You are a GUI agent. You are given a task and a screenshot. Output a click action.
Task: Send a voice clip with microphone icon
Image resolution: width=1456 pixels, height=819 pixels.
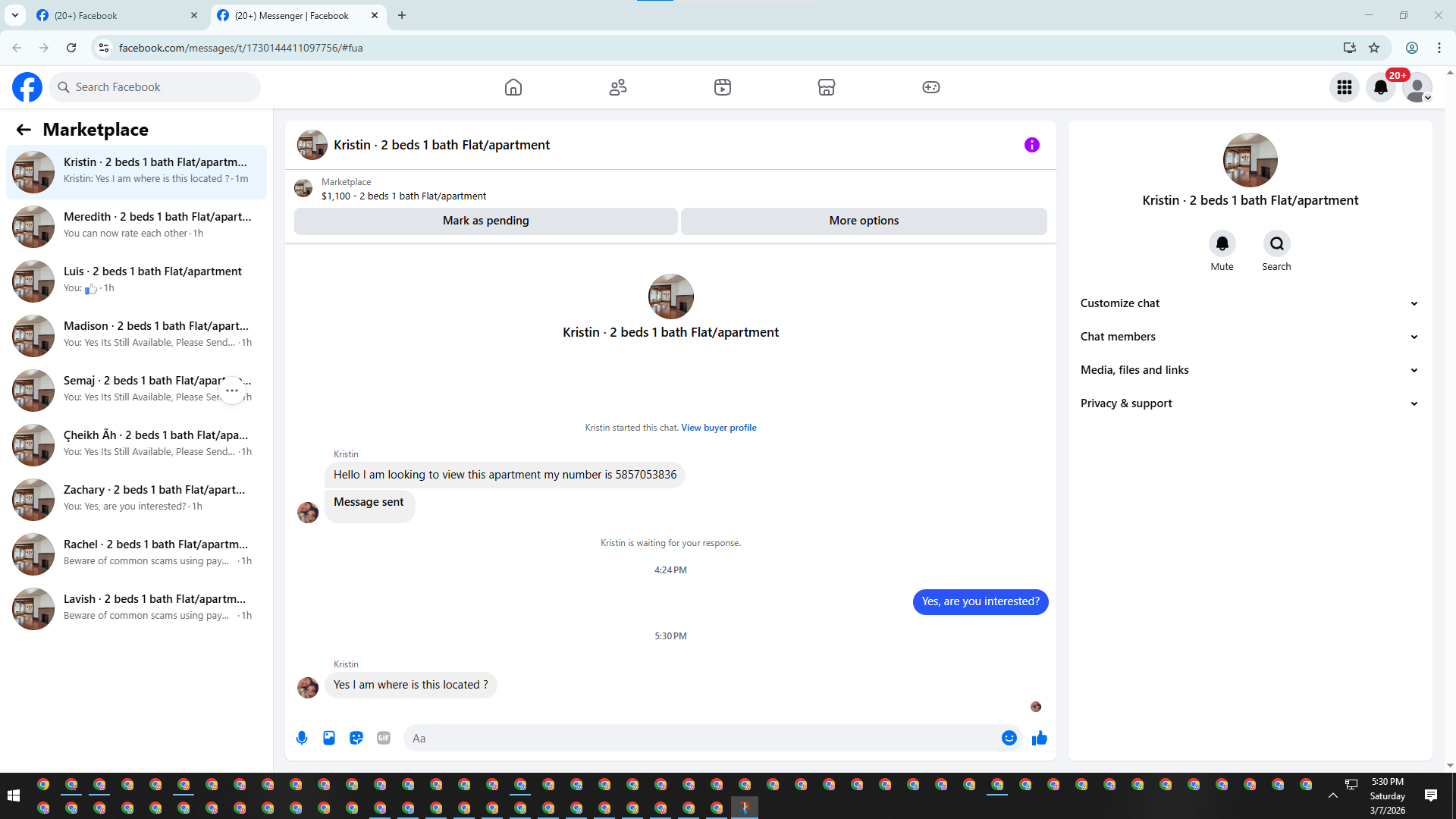click(302, 738)
